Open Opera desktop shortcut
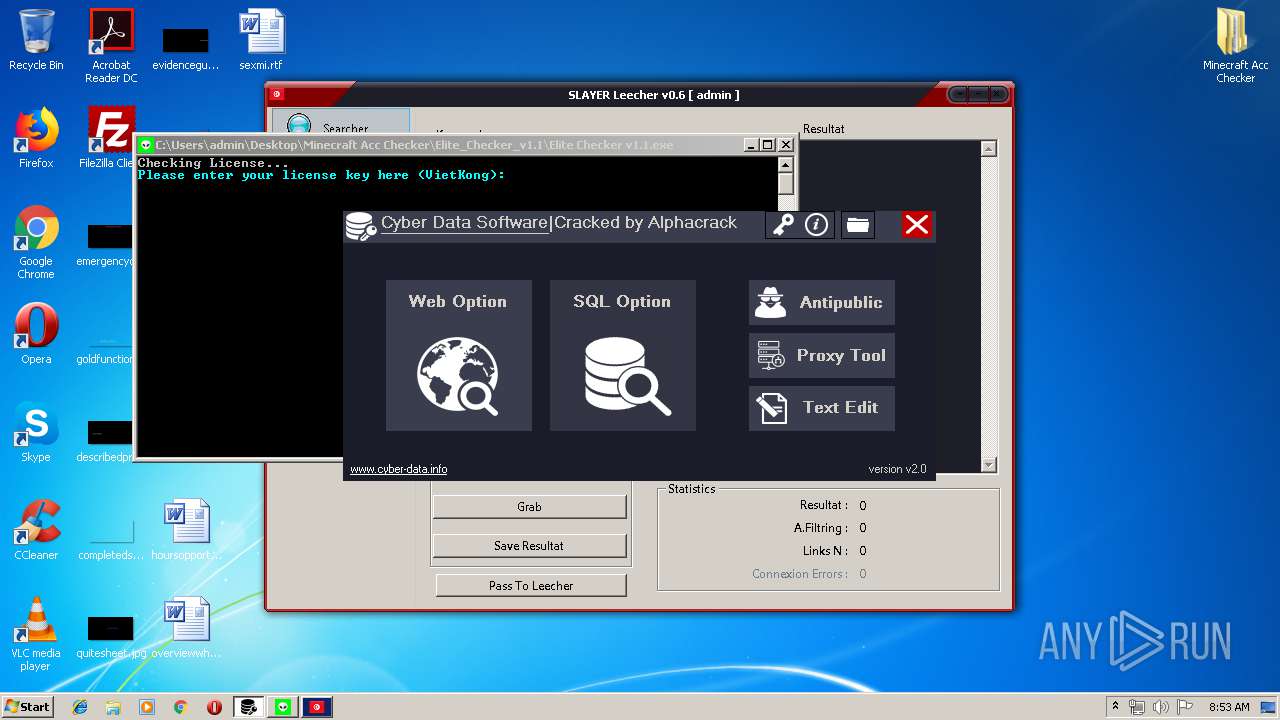1280x720 pixels. click(x=36, y=334)
